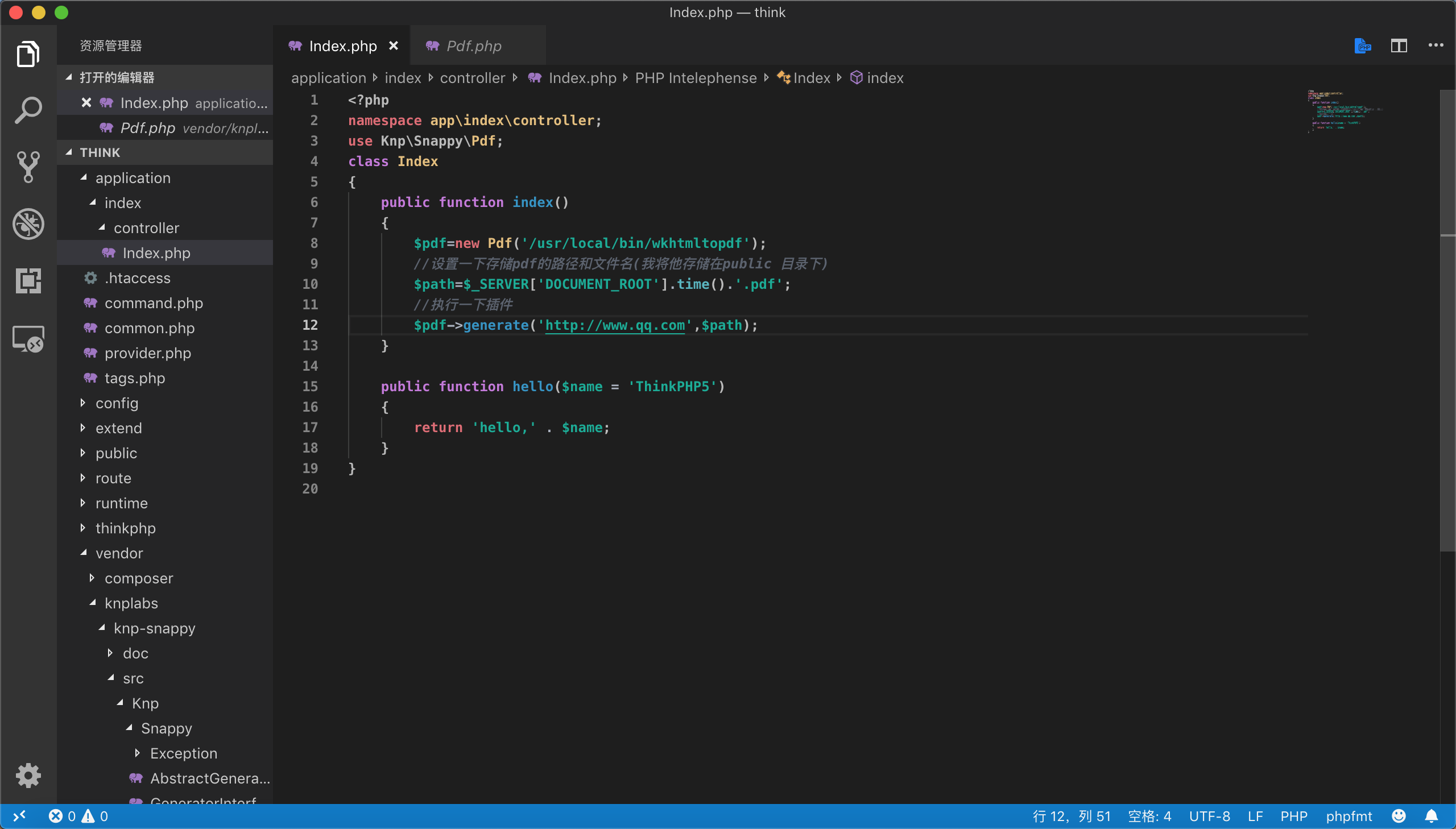Open the http://www.qq.com link in code
Viewport: 1456px width, 829px height.
614,325
